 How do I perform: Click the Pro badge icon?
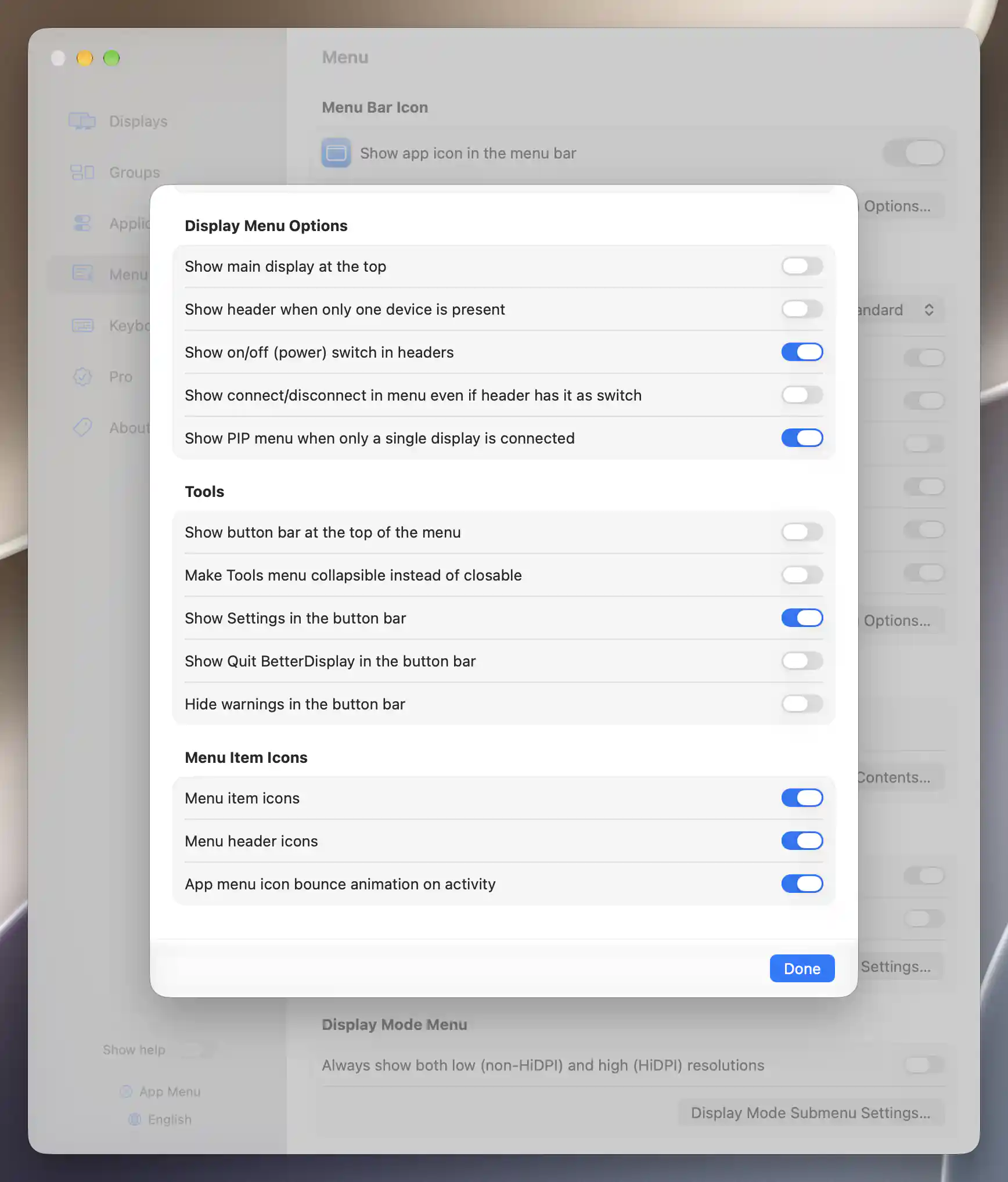click(82, 377)
